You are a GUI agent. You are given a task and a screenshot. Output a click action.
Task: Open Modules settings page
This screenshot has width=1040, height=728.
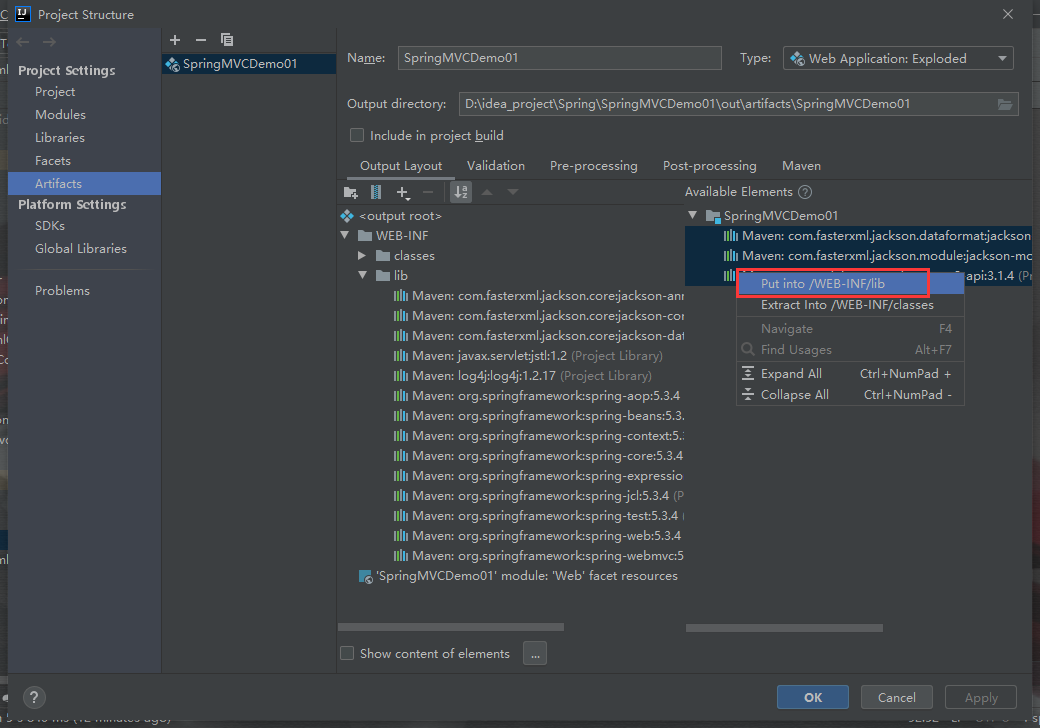click(x=60, y=115)
